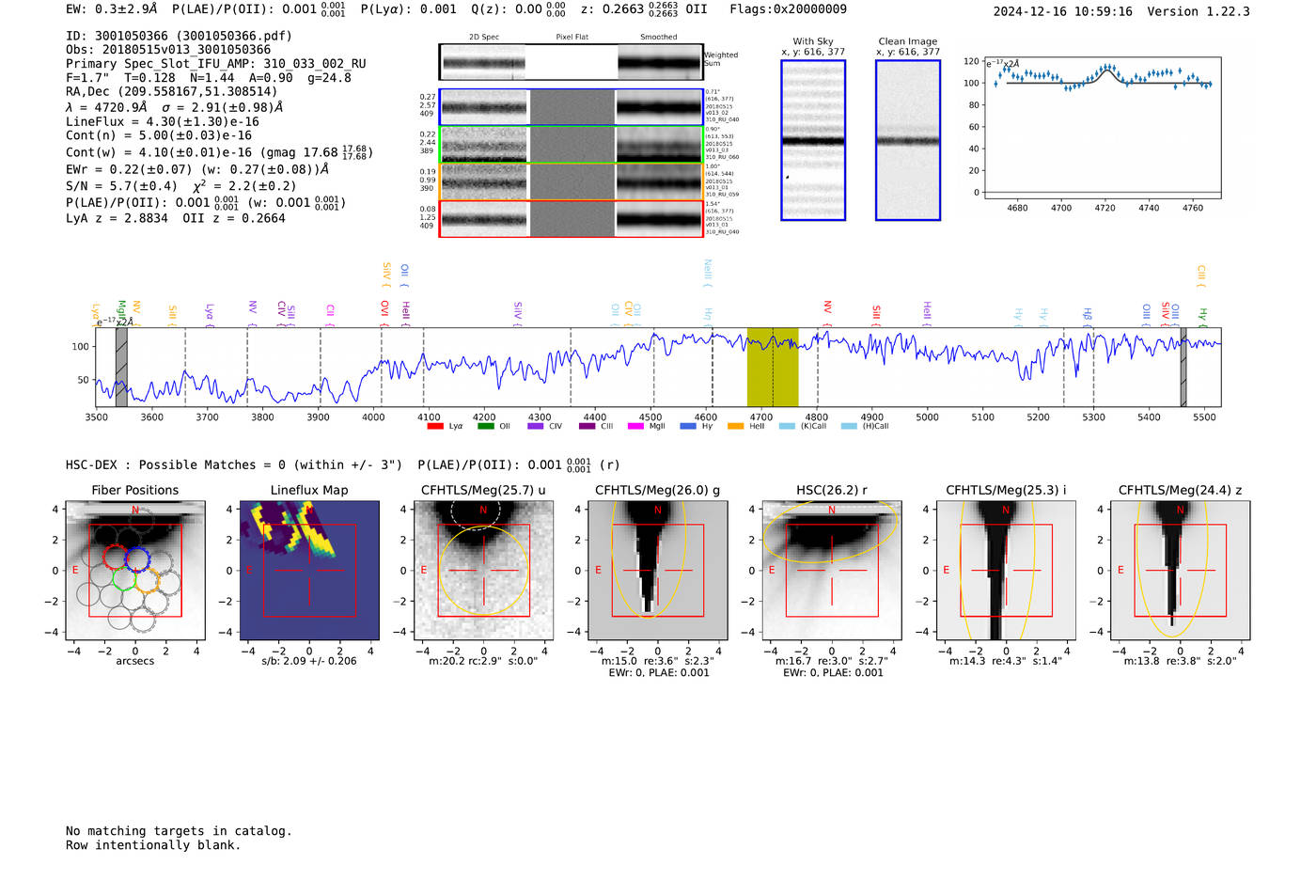Click the m:20.2 rc:2.9" caption under u image
Viewport: 1316px width, 896px height.
483,661
